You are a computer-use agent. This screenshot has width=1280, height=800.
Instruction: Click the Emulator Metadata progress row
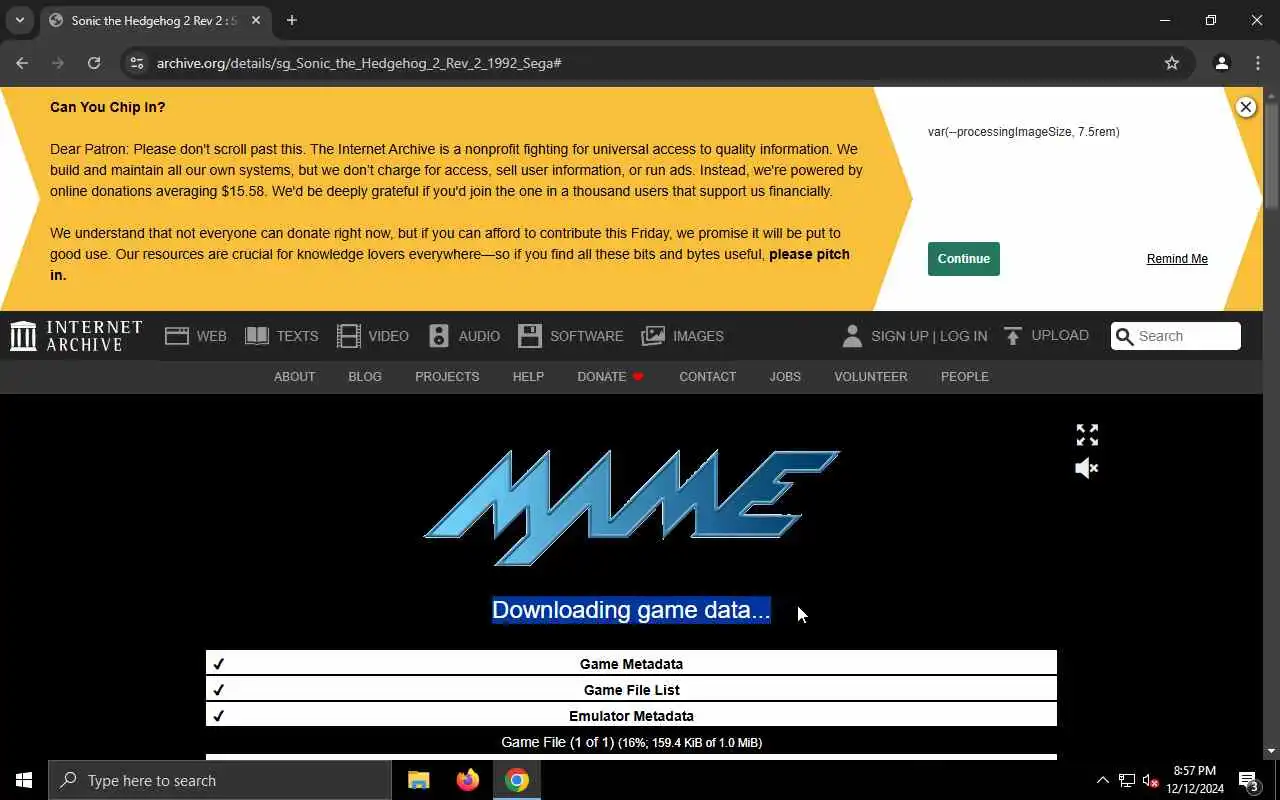(x=631, y=716)
